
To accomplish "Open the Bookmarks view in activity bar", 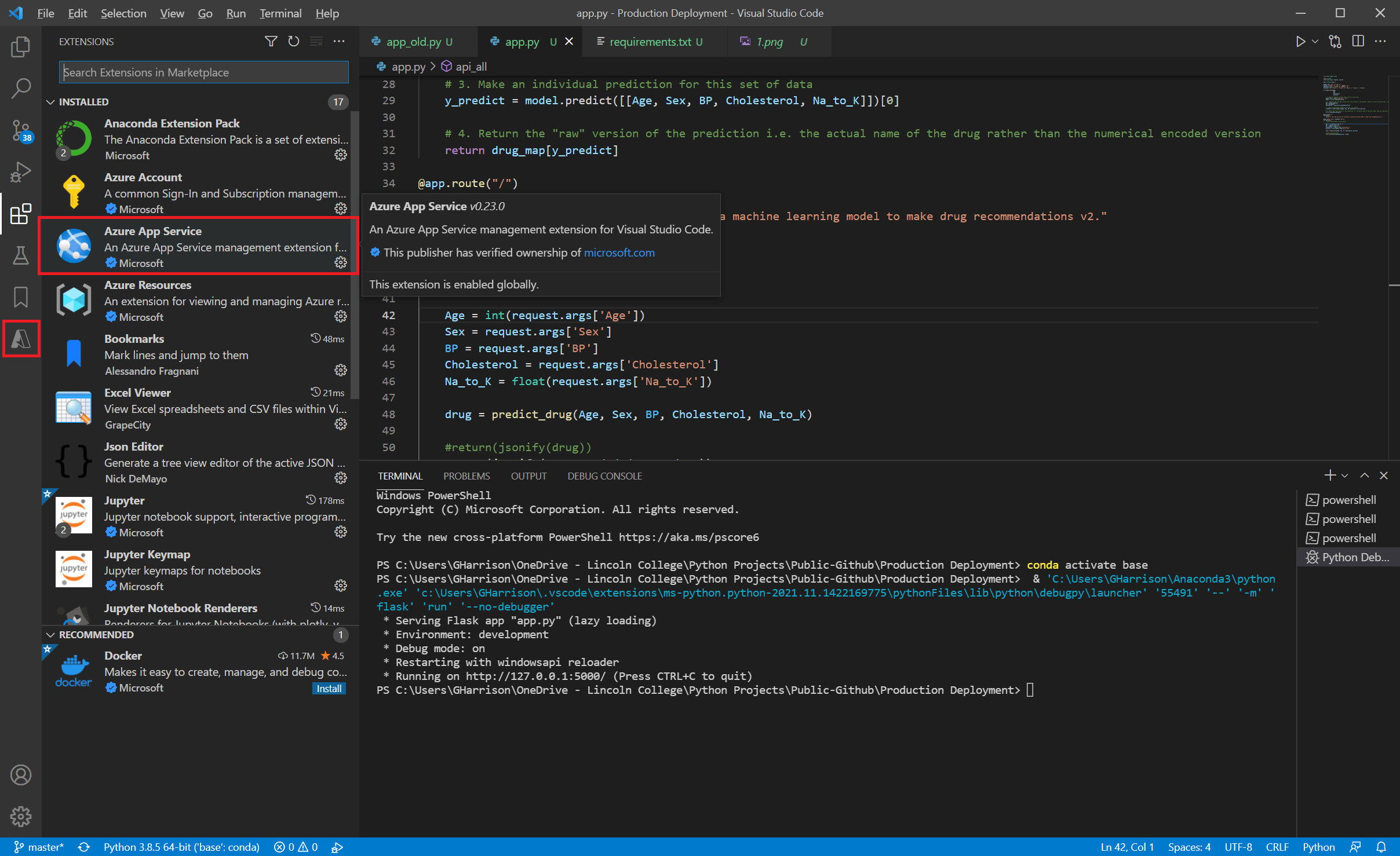I will coord(21,297).
